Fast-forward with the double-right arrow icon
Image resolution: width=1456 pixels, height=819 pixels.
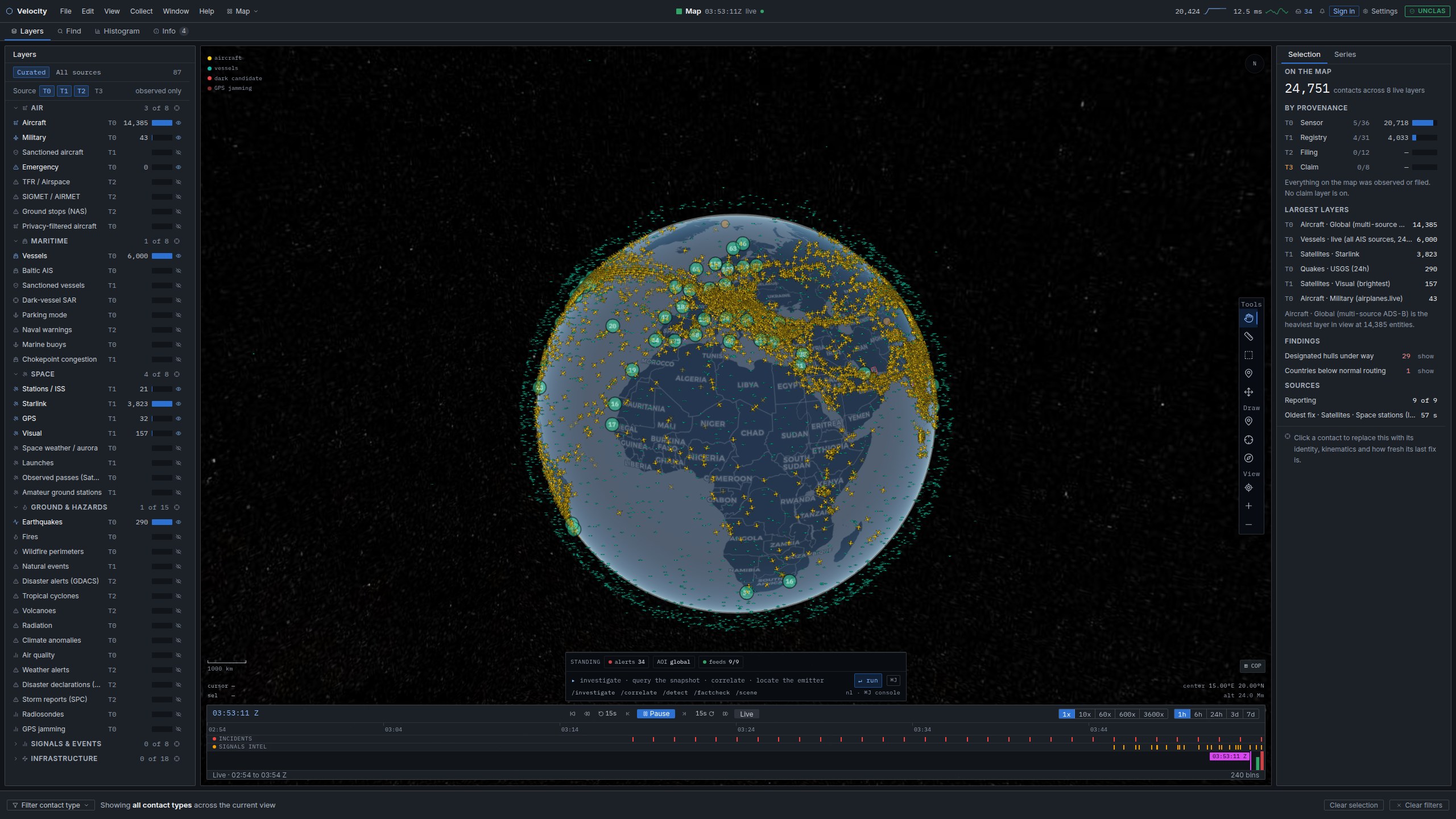725,714
